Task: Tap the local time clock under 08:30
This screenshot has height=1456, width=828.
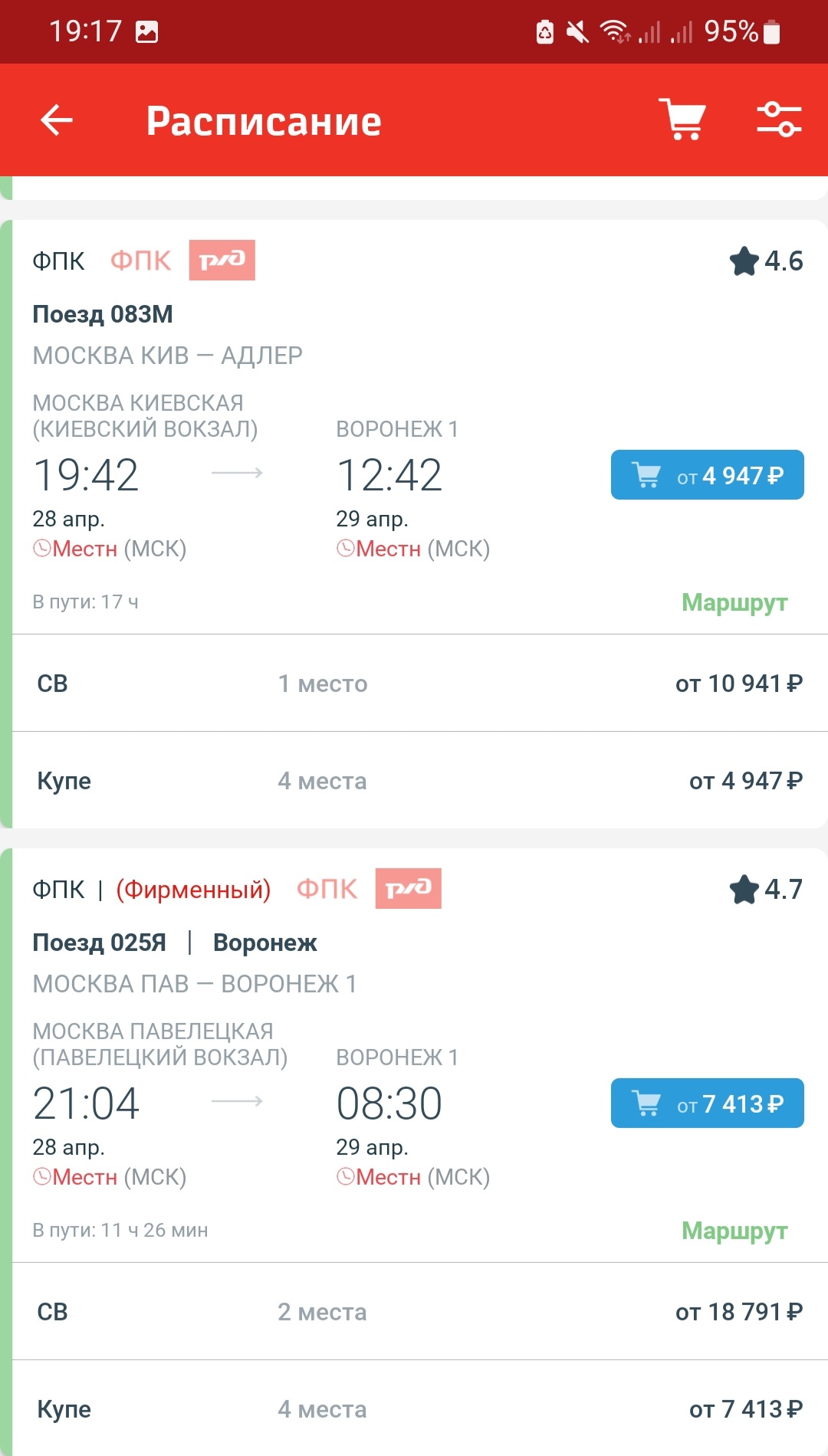Action: [347, 1177]
